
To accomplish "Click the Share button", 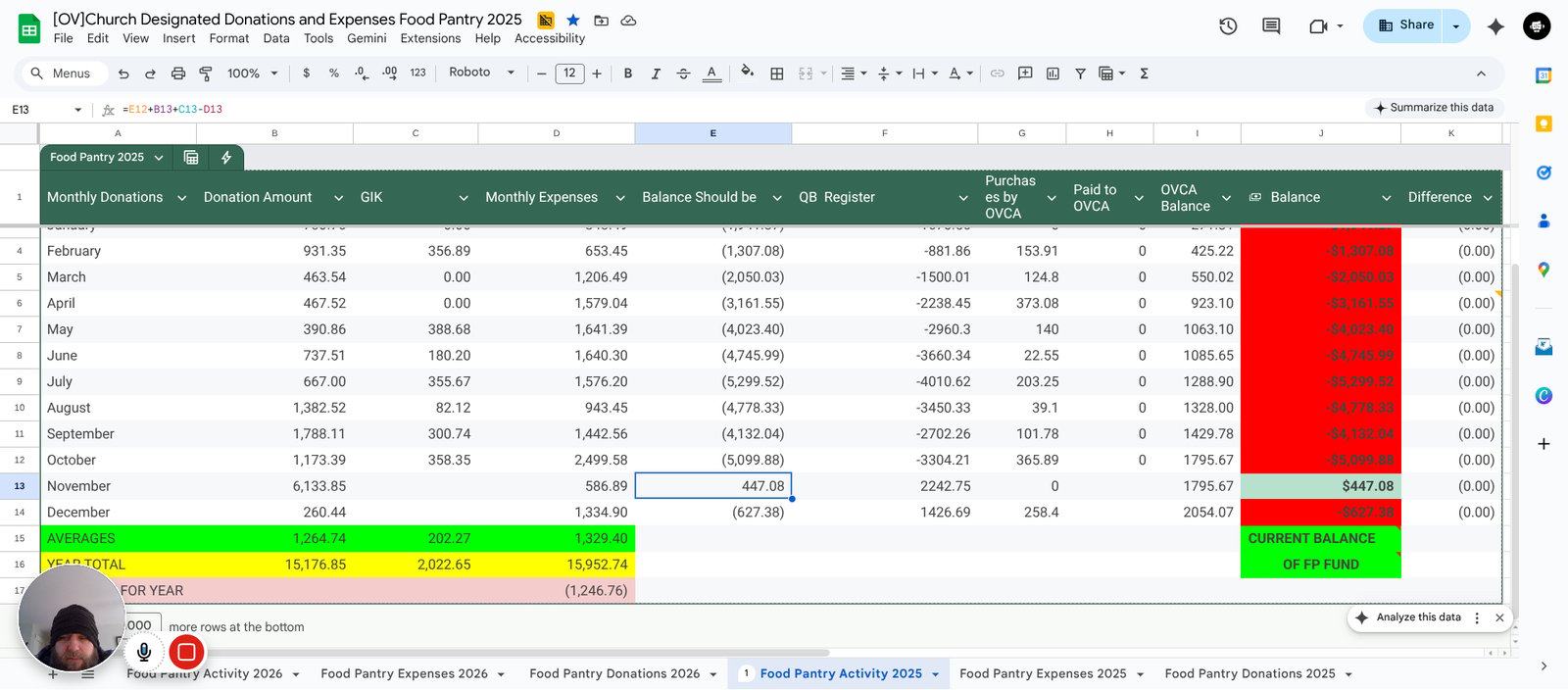I will (x=1405, y=26).
